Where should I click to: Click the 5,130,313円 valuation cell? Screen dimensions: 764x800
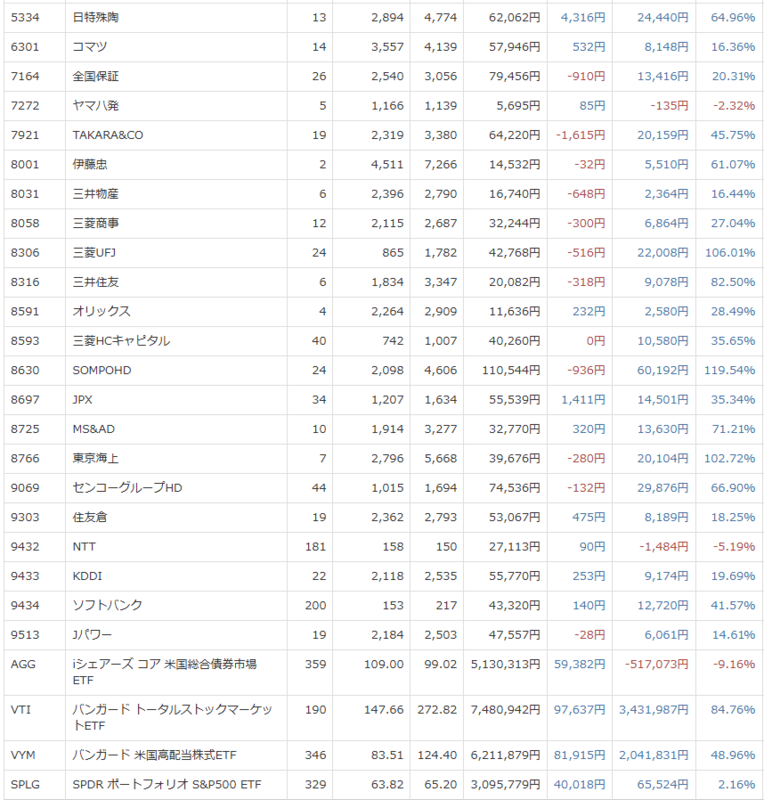click(x=505, y=664)
